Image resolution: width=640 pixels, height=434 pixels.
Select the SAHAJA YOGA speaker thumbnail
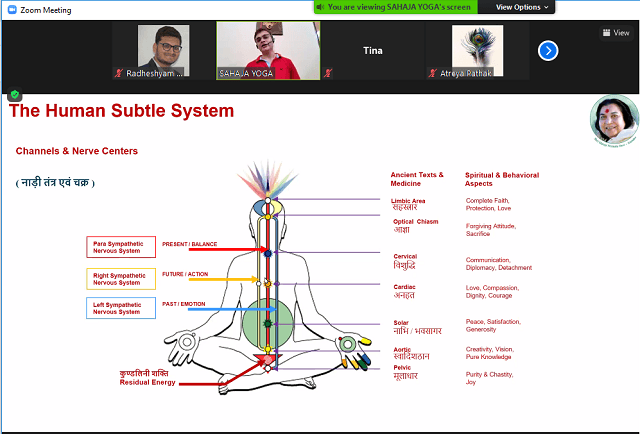tap(268, 51)
